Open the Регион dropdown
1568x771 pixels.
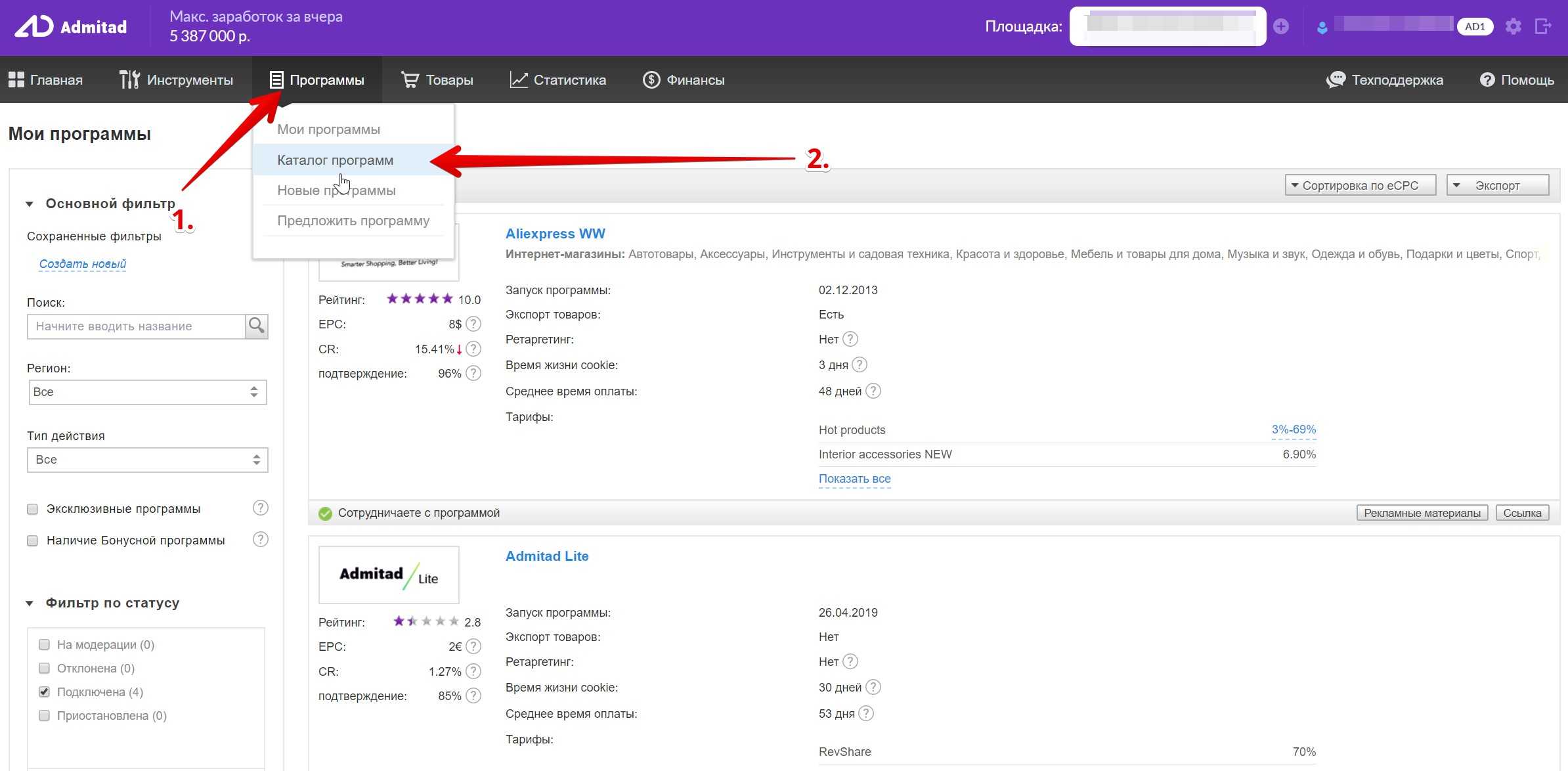148,392
